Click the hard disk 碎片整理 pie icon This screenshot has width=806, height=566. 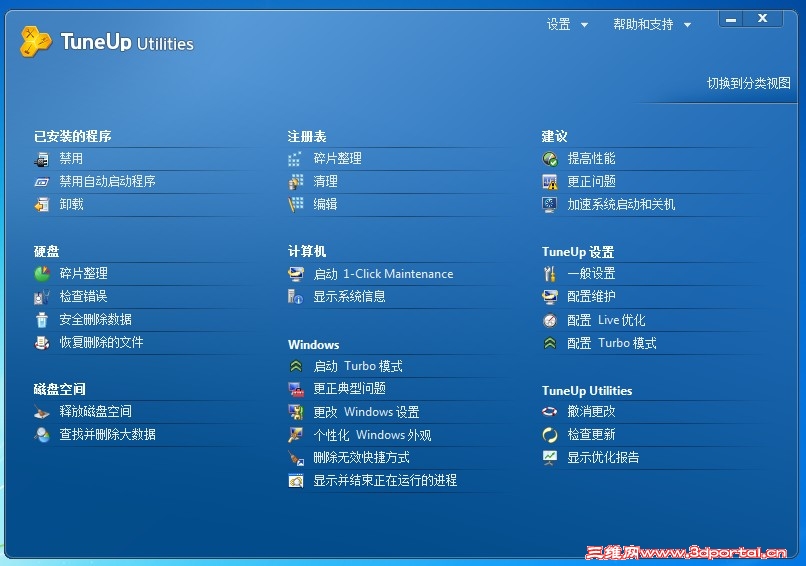click(42, 273)
